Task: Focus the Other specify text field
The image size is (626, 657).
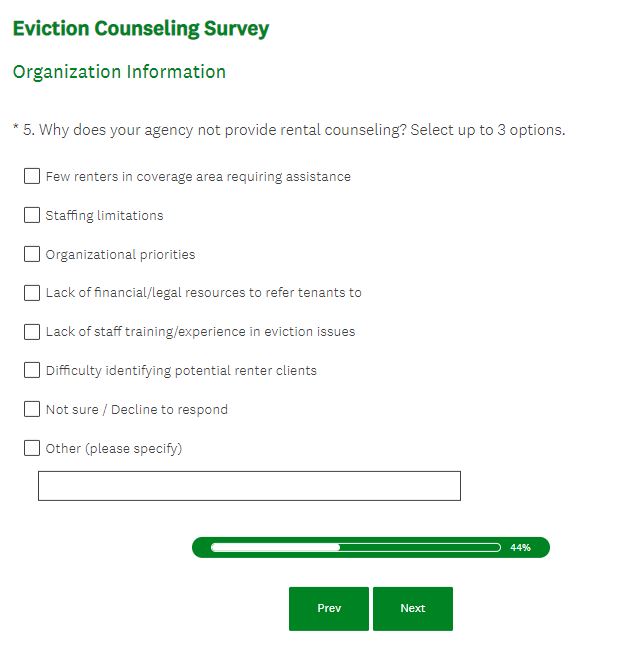Action: [249, 486]
